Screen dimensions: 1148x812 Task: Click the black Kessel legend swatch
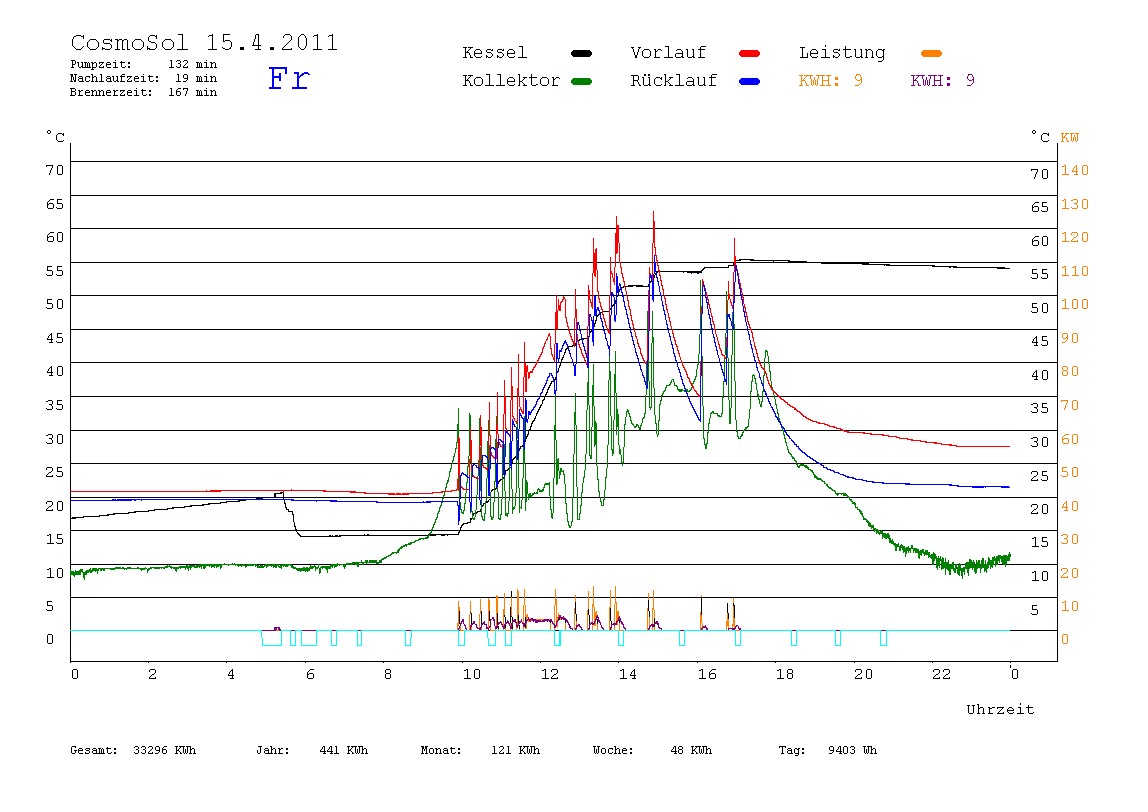pos(581,53)
